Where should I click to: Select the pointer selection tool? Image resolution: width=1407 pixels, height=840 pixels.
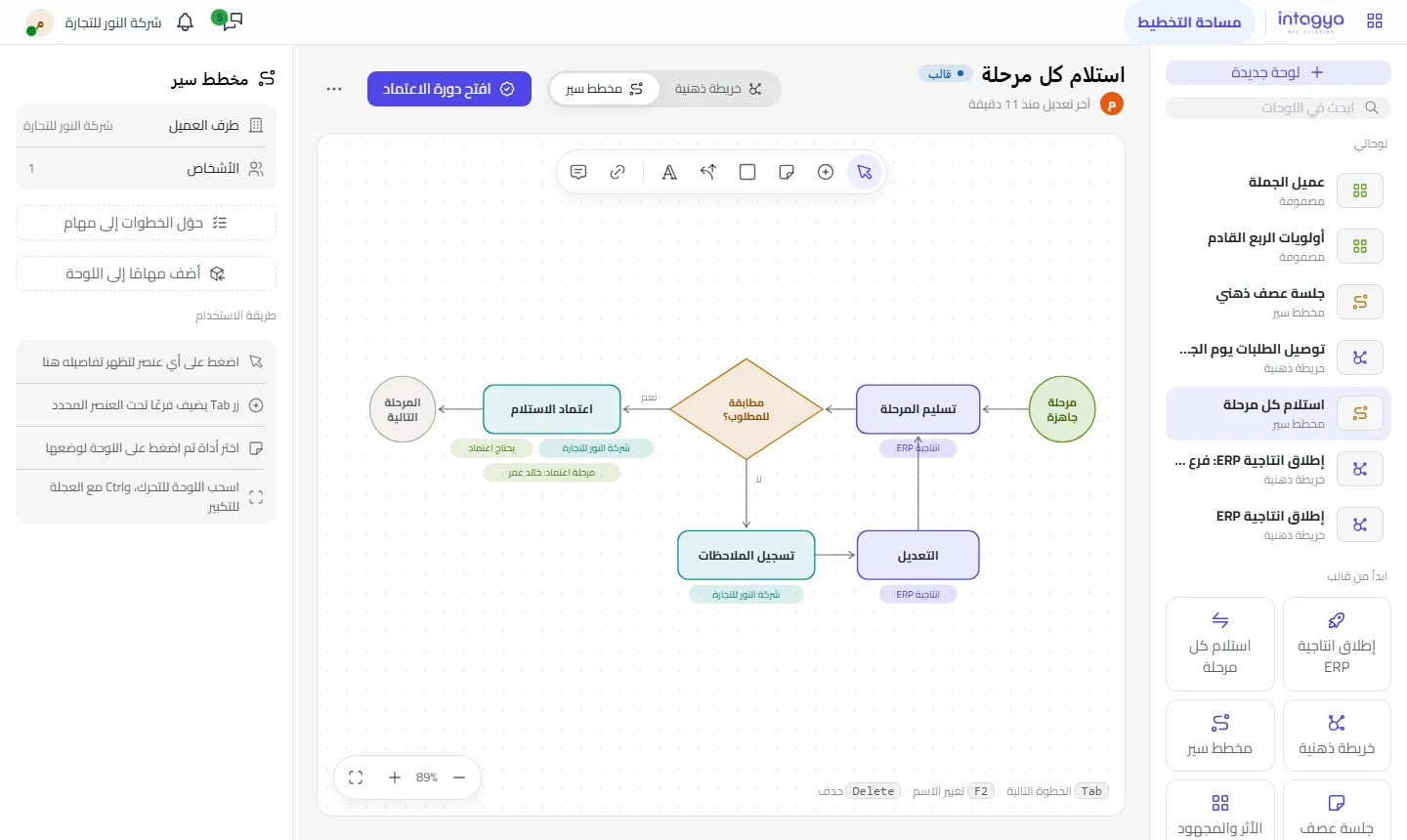[865, 172]
